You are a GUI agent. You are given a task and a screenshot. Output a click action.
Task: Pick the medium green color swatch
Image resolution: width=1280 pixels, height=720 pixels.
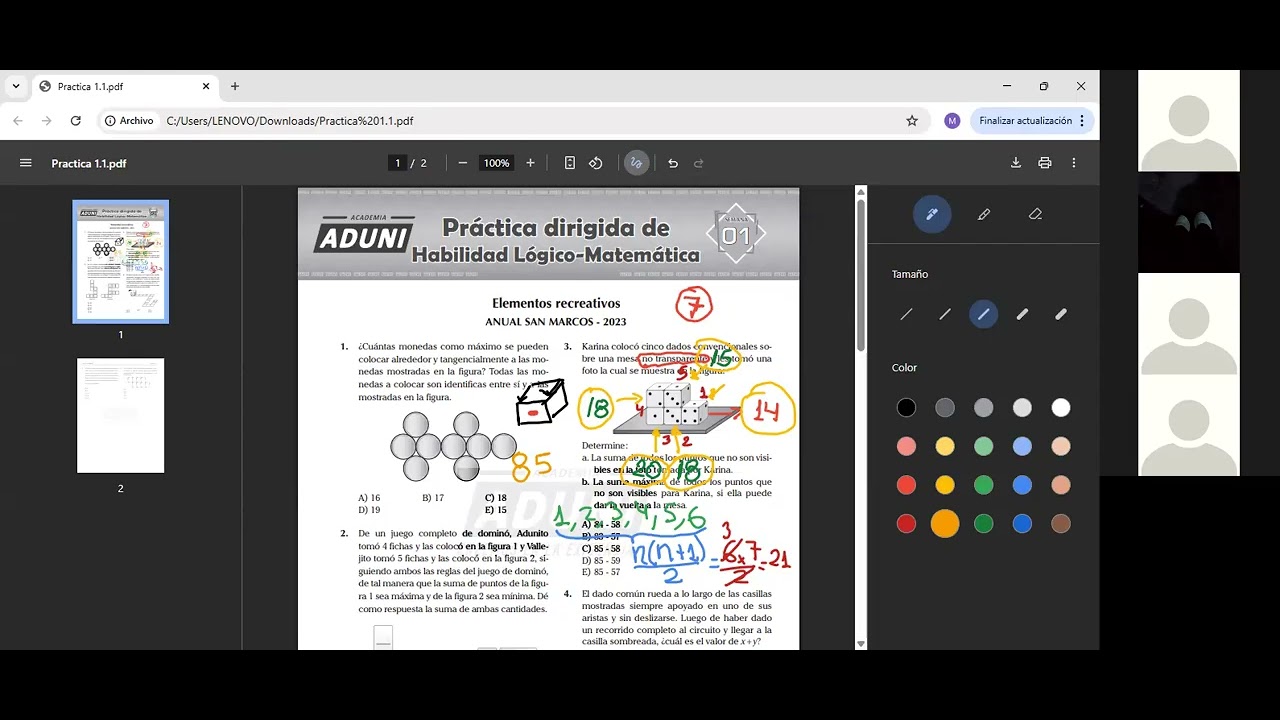click(984, 485)
